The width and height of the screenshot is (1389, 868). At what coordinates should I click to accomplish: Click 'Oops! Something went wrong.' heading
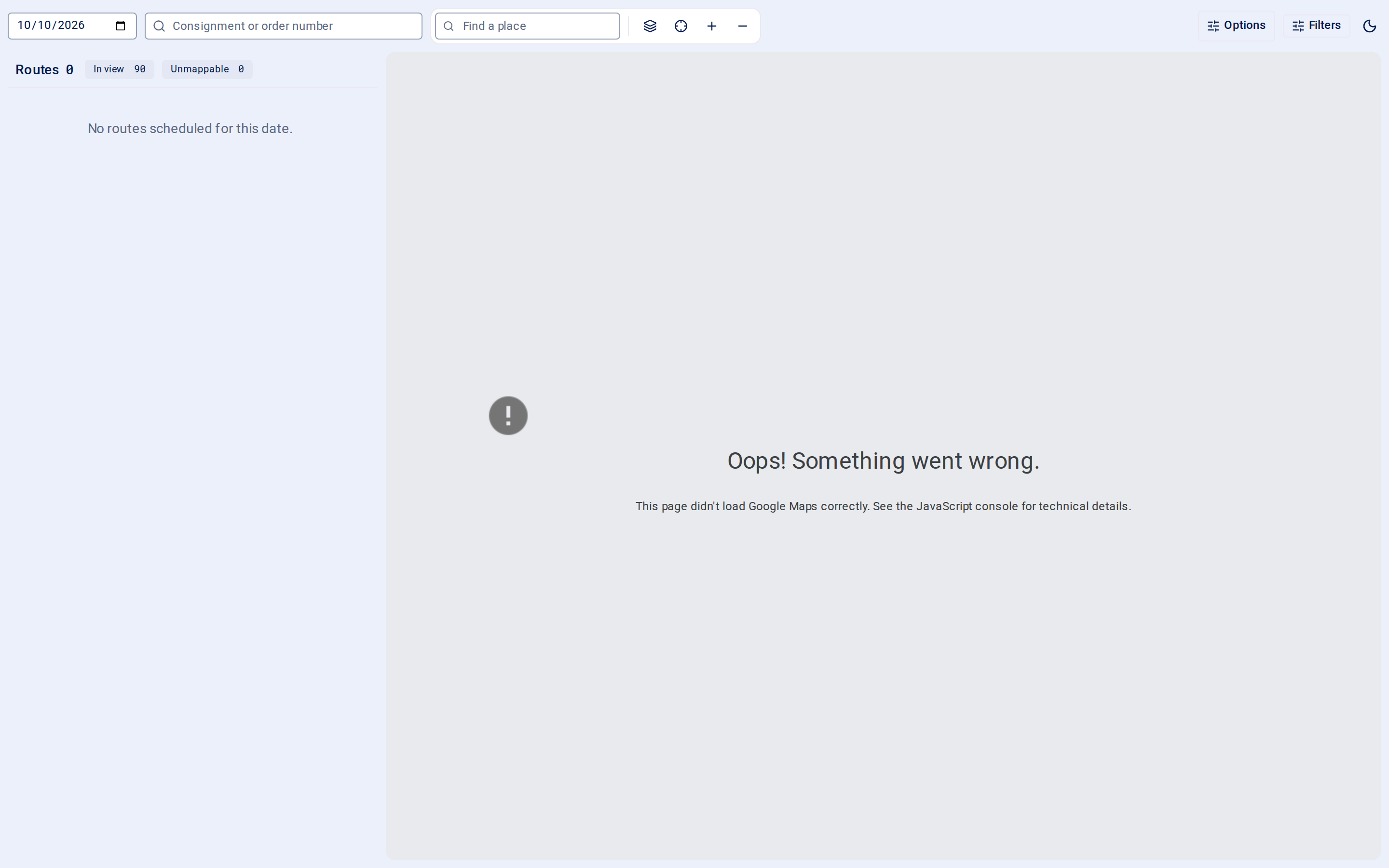884,461
